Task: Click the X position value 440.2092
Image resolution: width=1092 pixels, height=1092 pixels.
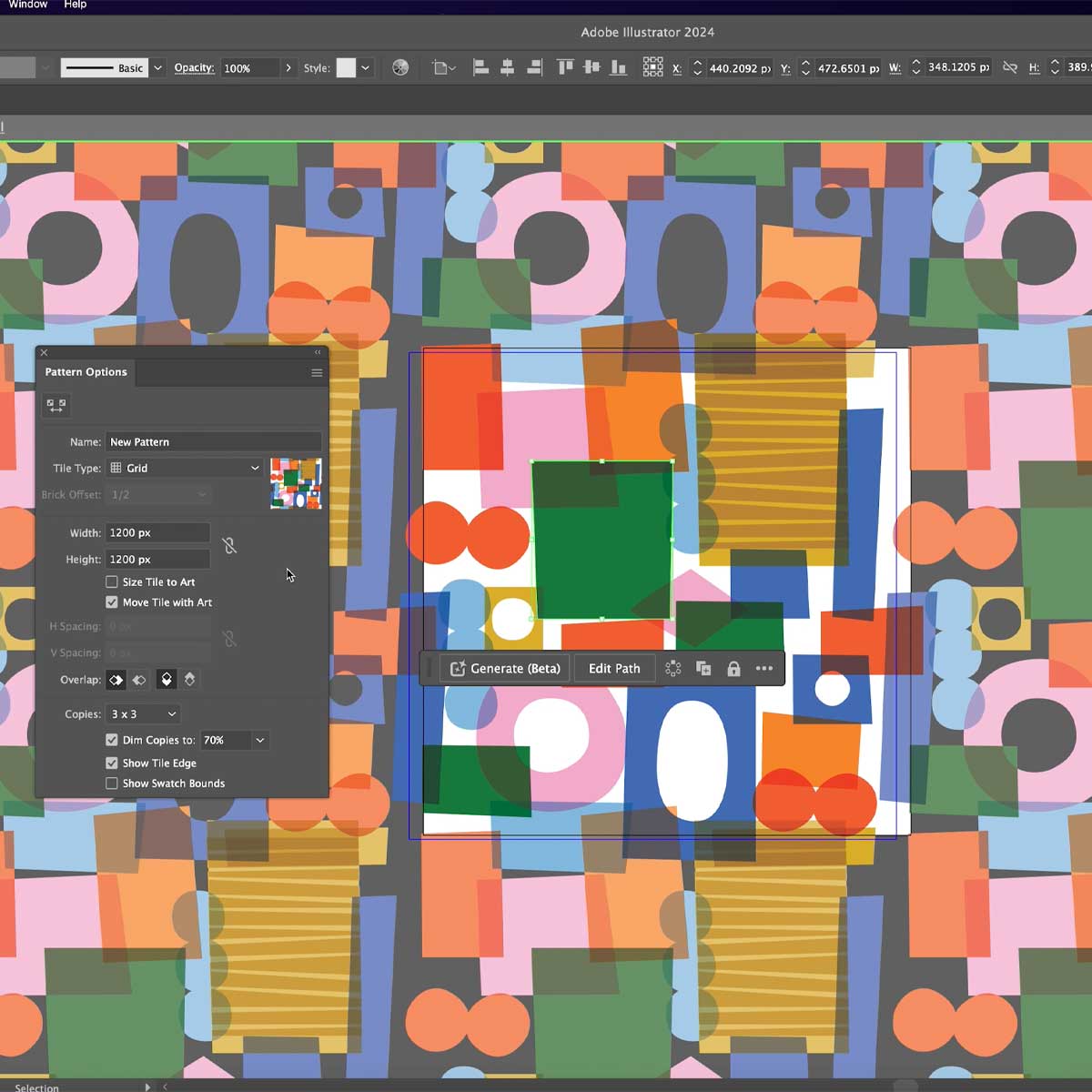Action: [739, 68]
